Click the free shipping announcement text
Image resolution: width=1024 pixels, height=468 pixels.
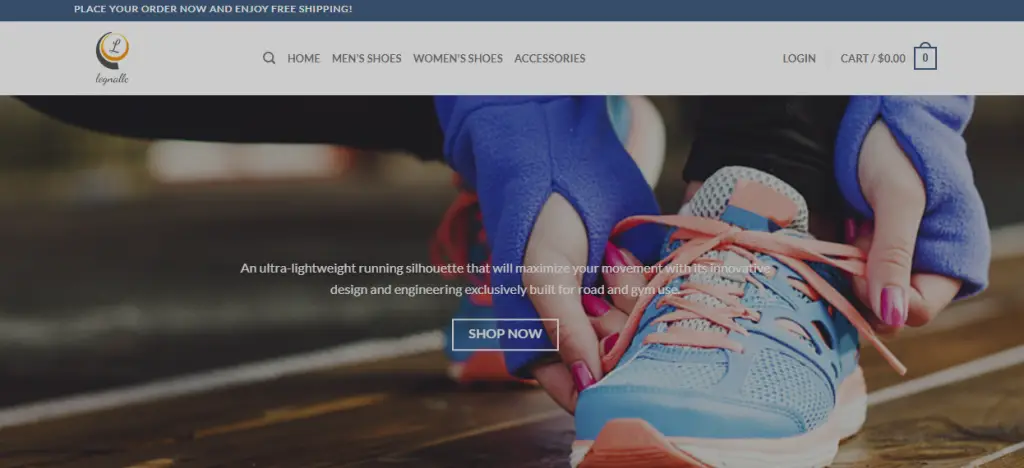[213, 9]
